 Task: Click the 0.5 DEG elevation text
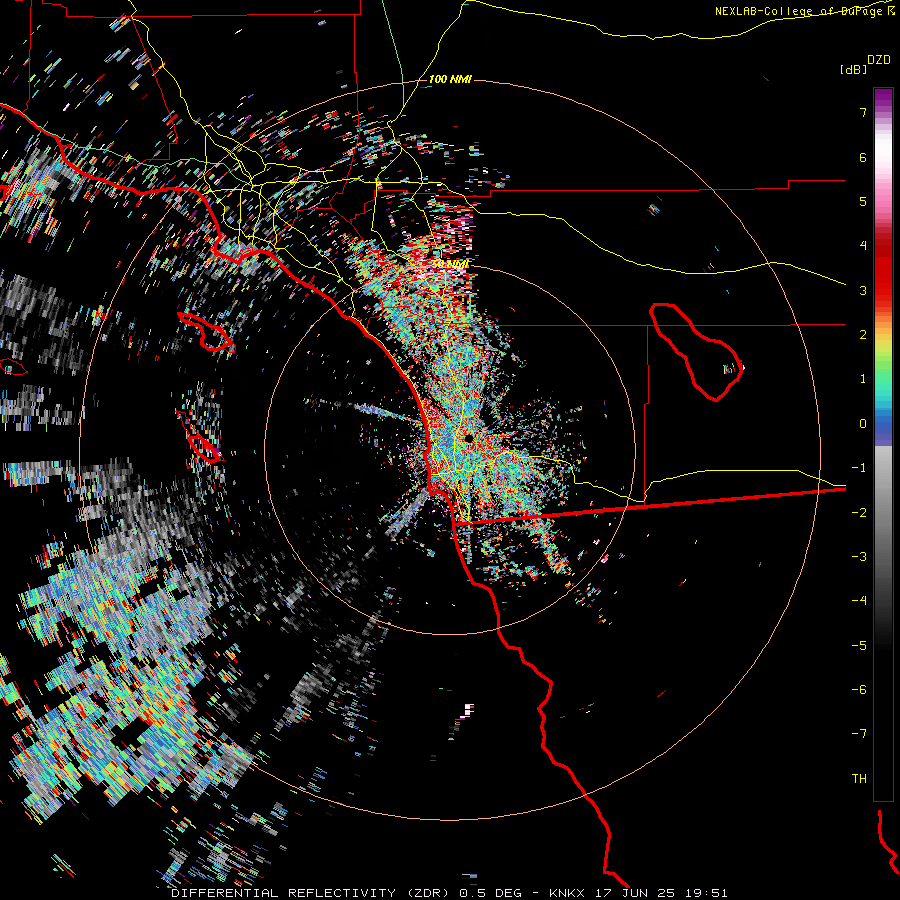pos(490,893)
